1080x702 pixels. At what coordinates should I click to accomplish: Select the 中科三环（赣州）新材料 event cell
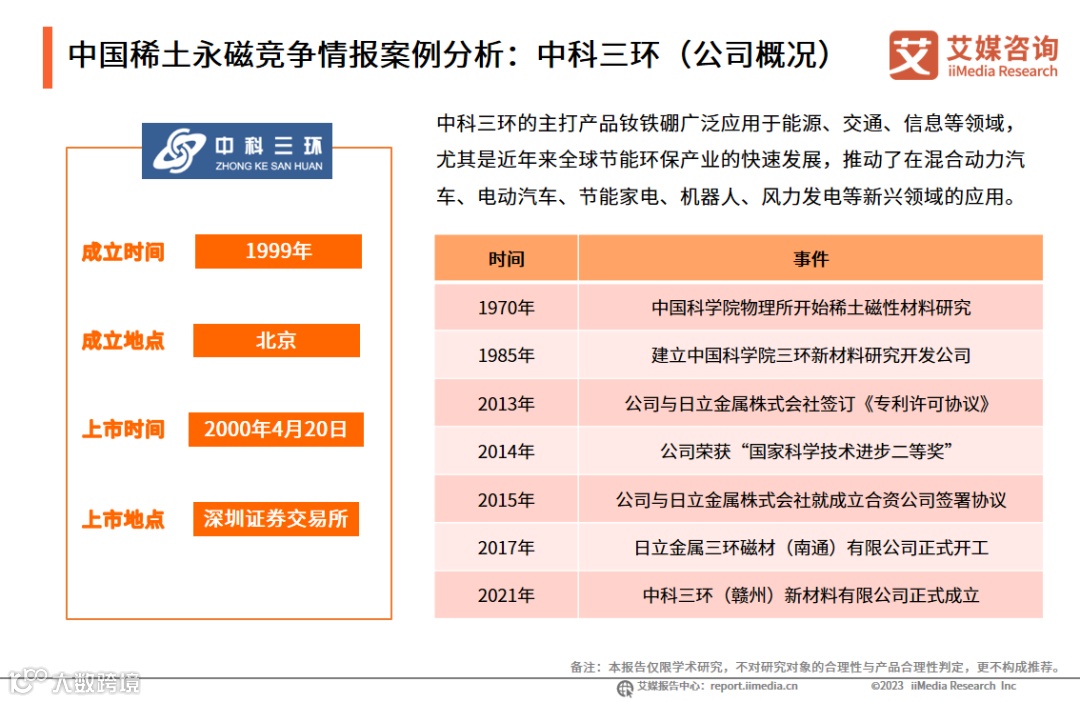811,595
